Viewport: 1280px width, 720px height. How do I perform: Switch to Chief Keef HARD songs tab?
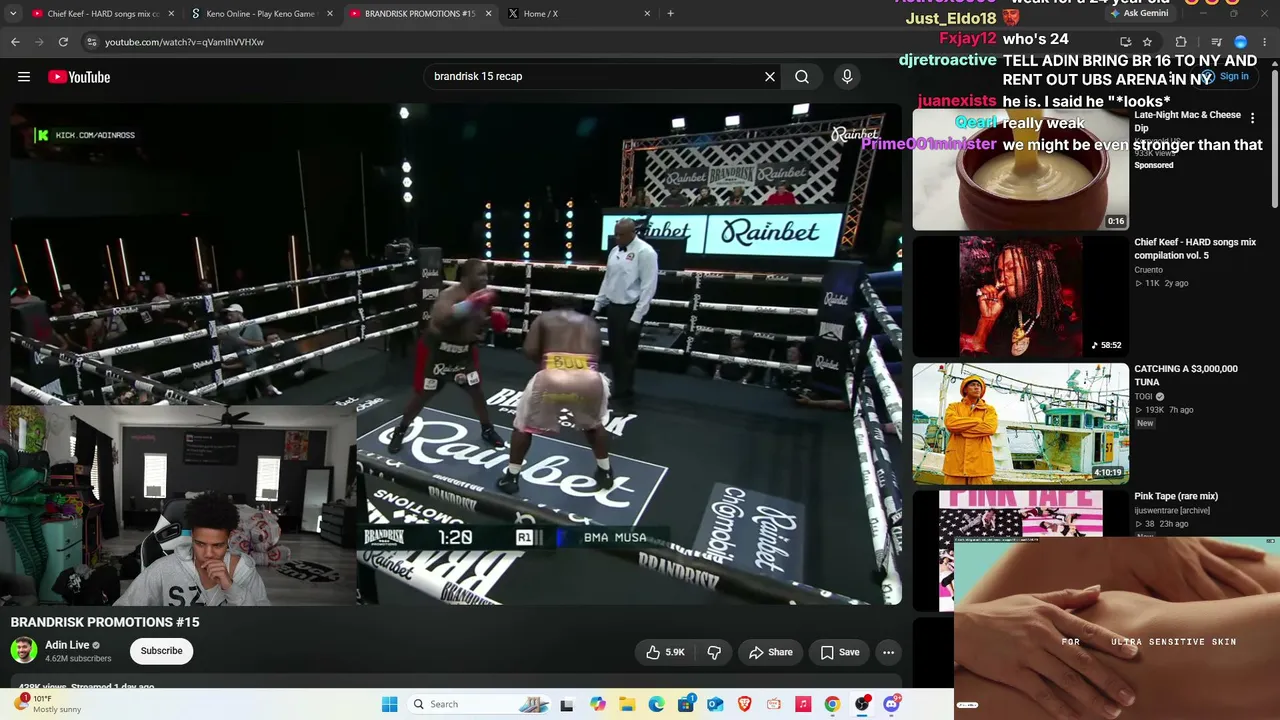pos(103,14)
